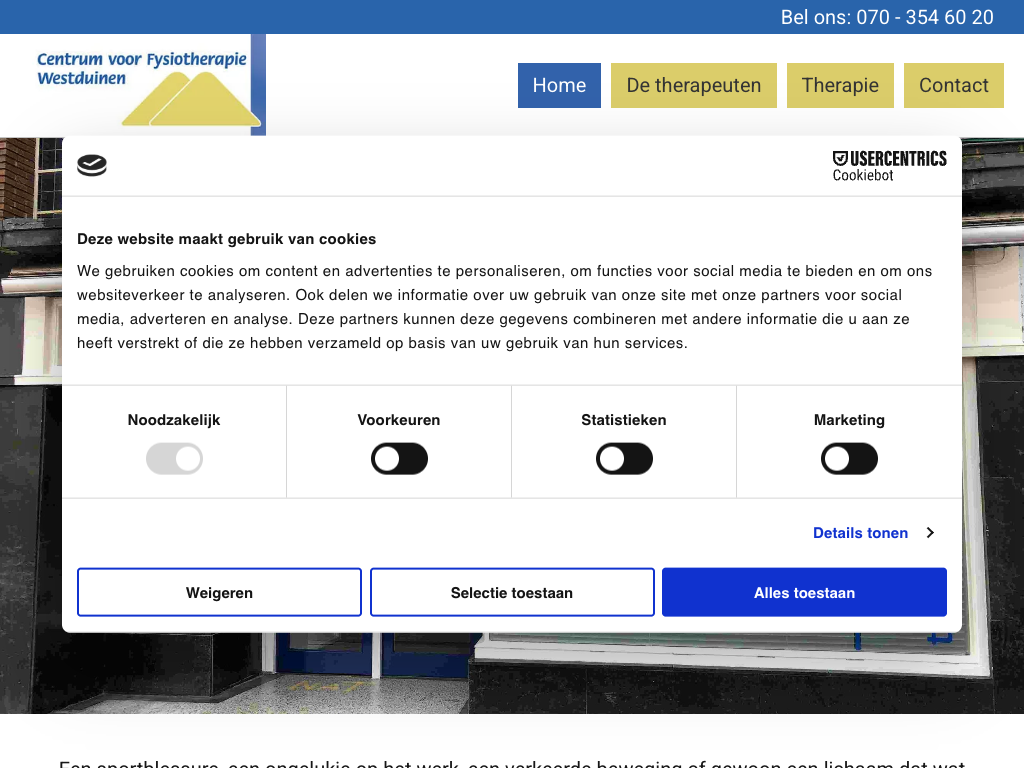
Task: Click the Centrum voor Fysiotherapie Westduinen logo
Action: coord(148,86)
